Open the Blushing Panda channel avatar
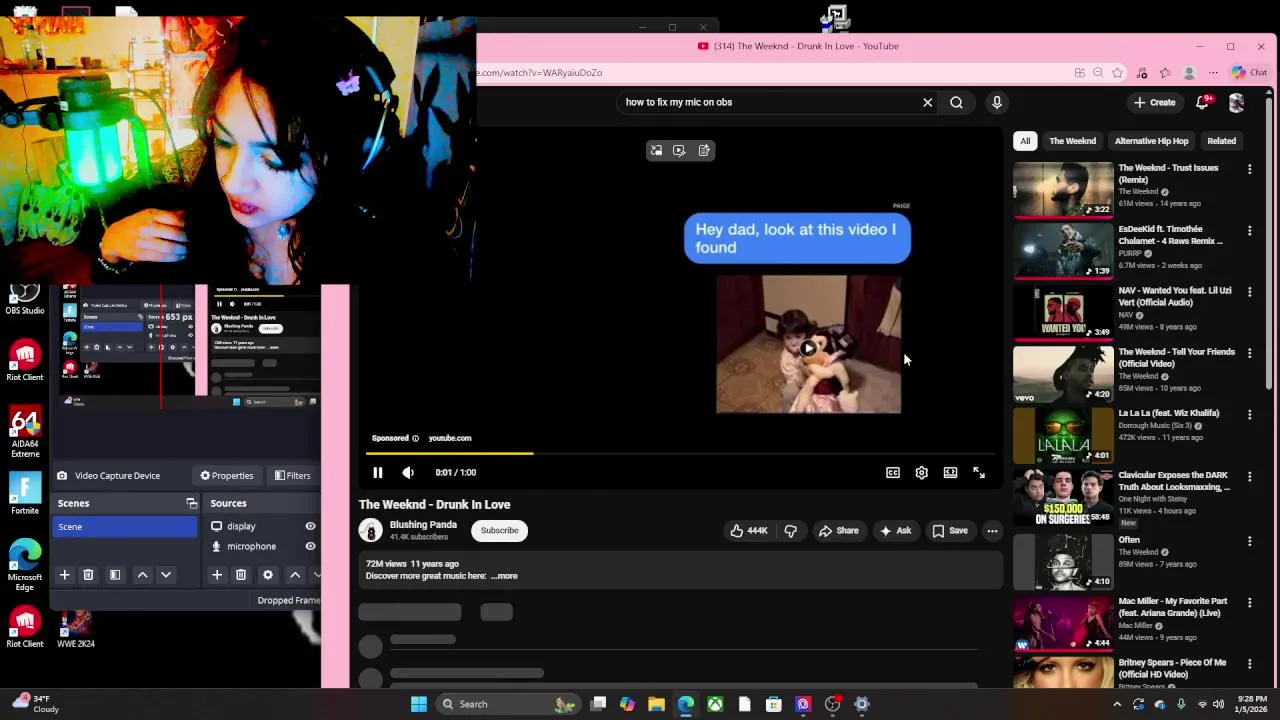Image resolution: width=1280 pixels, height=720 pixels. [x=371, y=530]
